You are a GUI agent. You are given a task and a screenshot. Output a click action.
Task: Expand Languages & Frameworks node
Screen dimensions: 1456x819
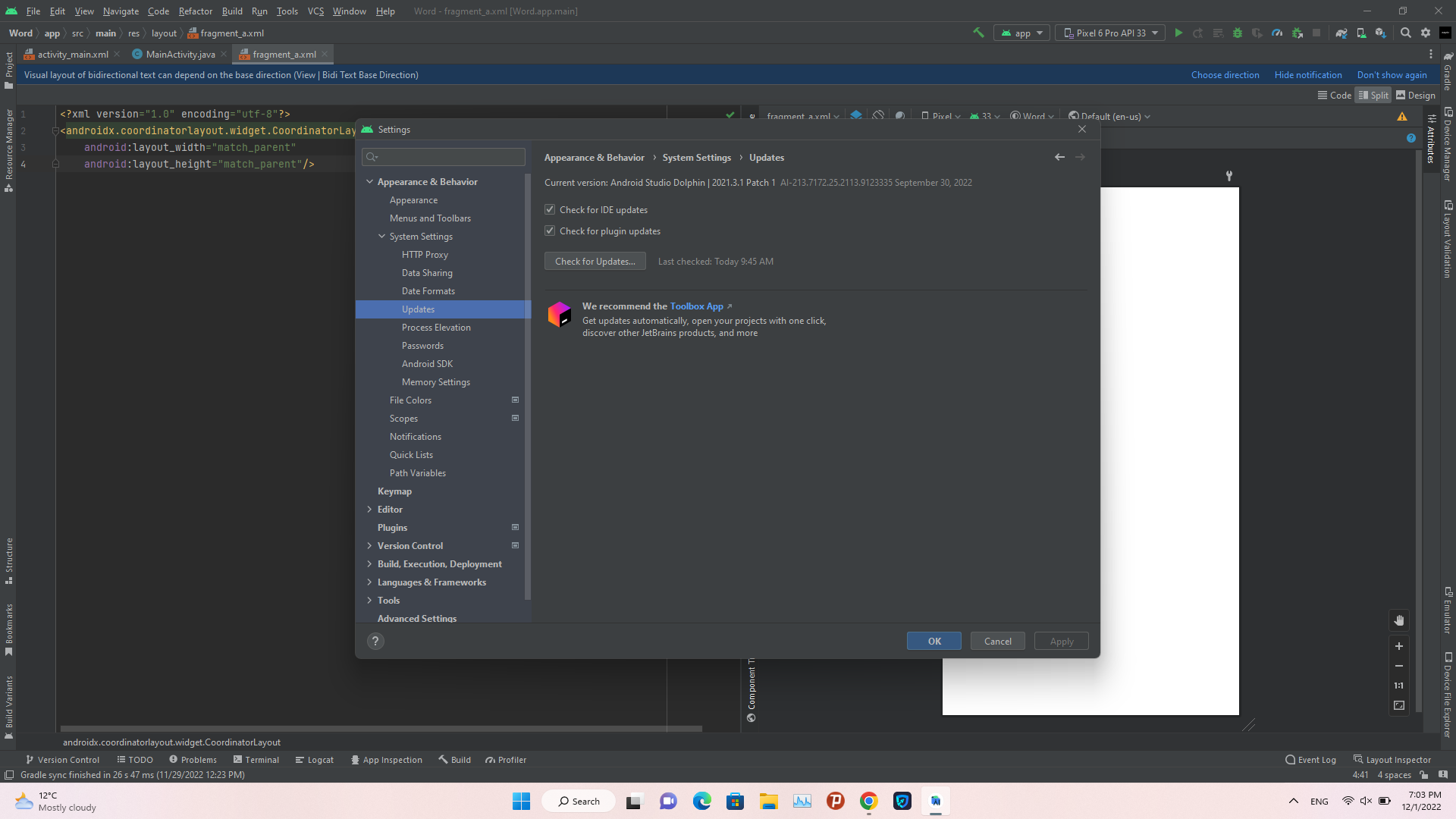(369, 582)
